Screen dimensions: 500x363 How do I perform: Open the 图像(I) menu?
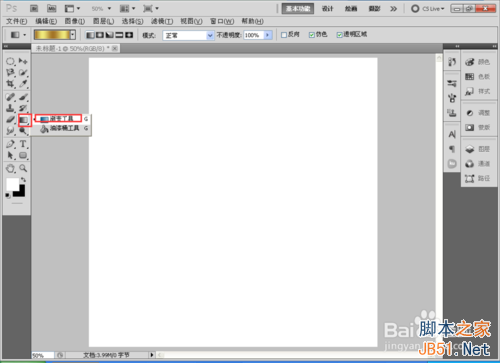[75, 21]
